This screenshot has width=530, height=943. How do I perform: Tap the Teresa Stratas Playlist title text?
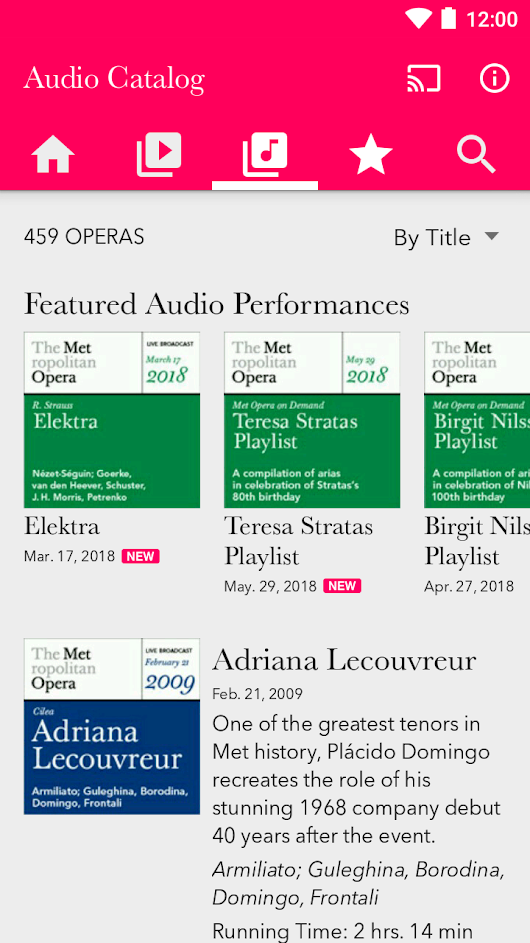coord(299,541)
